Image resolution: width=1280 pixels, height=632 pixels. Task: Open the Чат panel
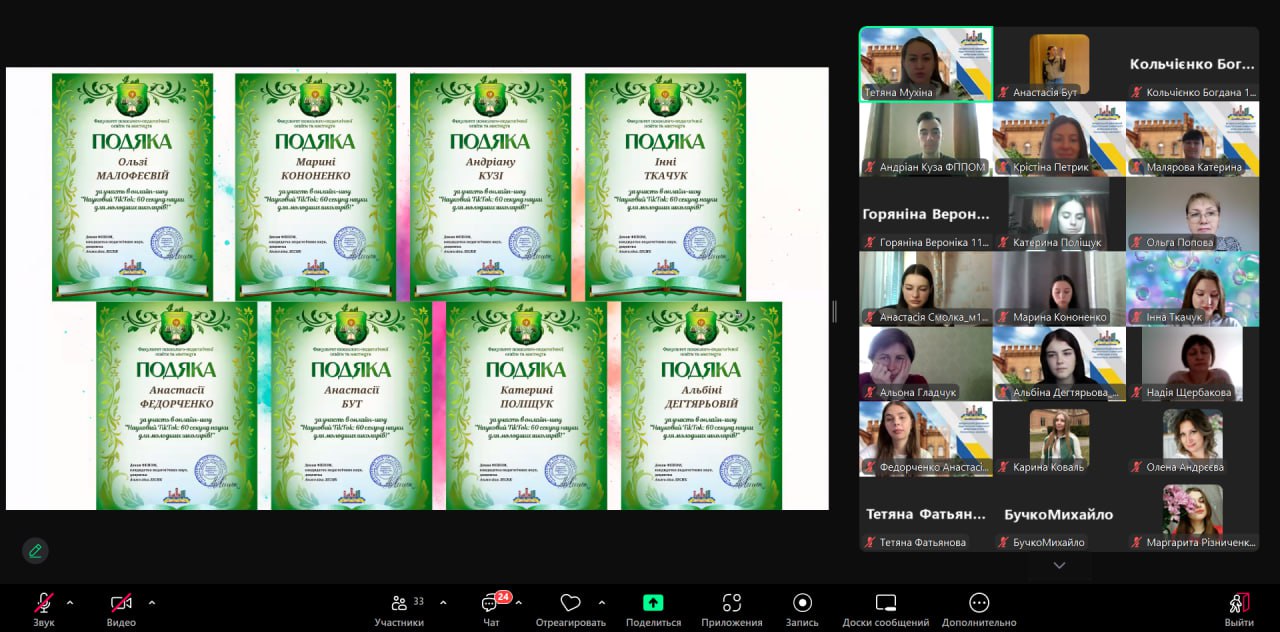[491, 608]
